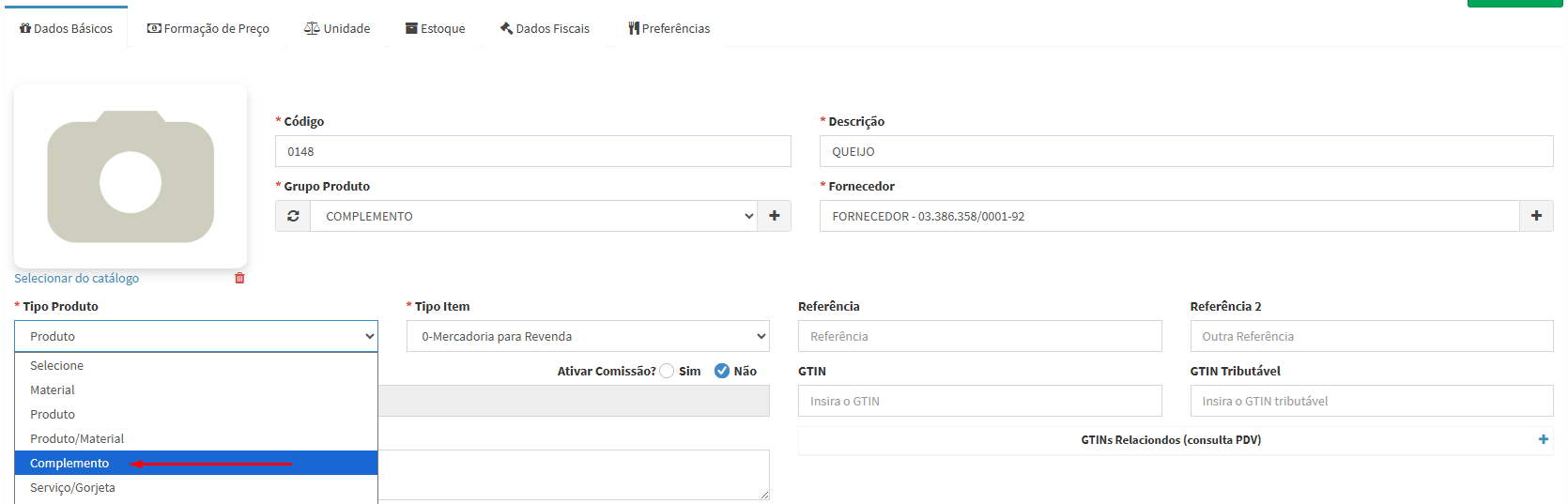Viewport: 1568px width, 504px height.
Task: Add new product group with plus icon
Action: (x=775, y=216)
